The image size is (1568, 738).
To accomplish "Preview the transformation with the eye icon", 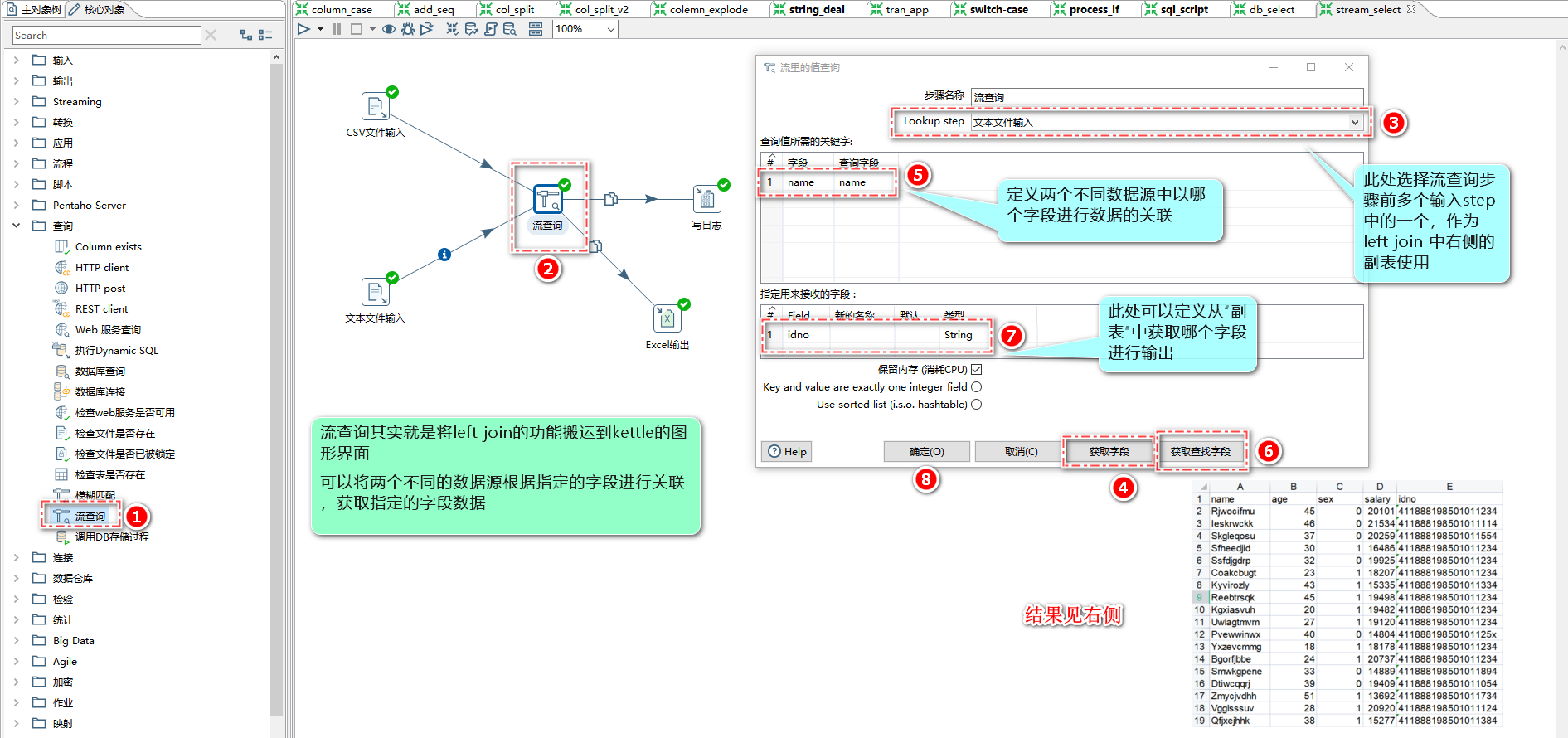I will tap(388, 29).
